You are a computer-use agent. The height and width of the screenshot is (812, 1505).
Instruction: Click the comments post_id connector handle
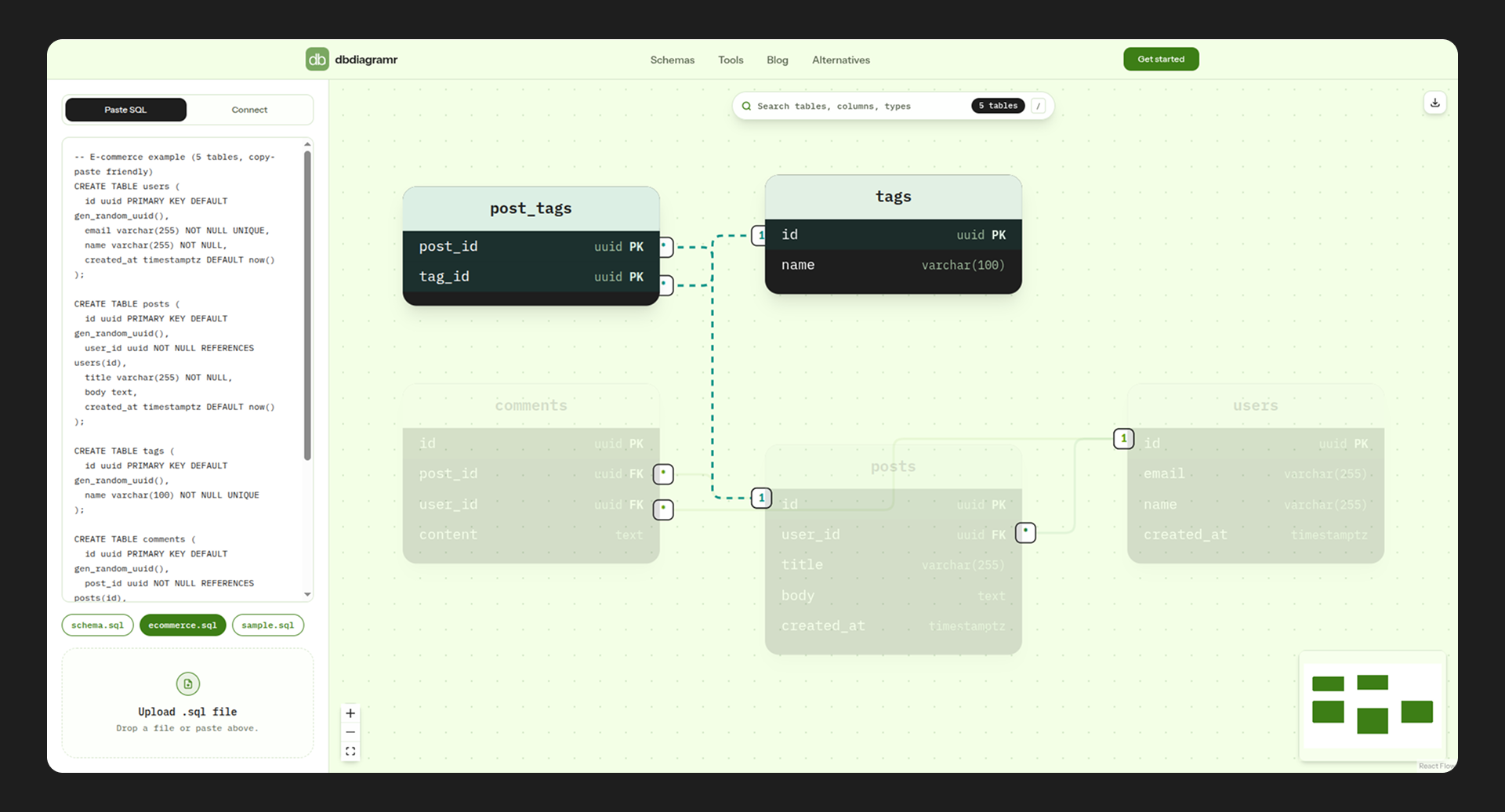pyautogui.click(x=663, y=473)
